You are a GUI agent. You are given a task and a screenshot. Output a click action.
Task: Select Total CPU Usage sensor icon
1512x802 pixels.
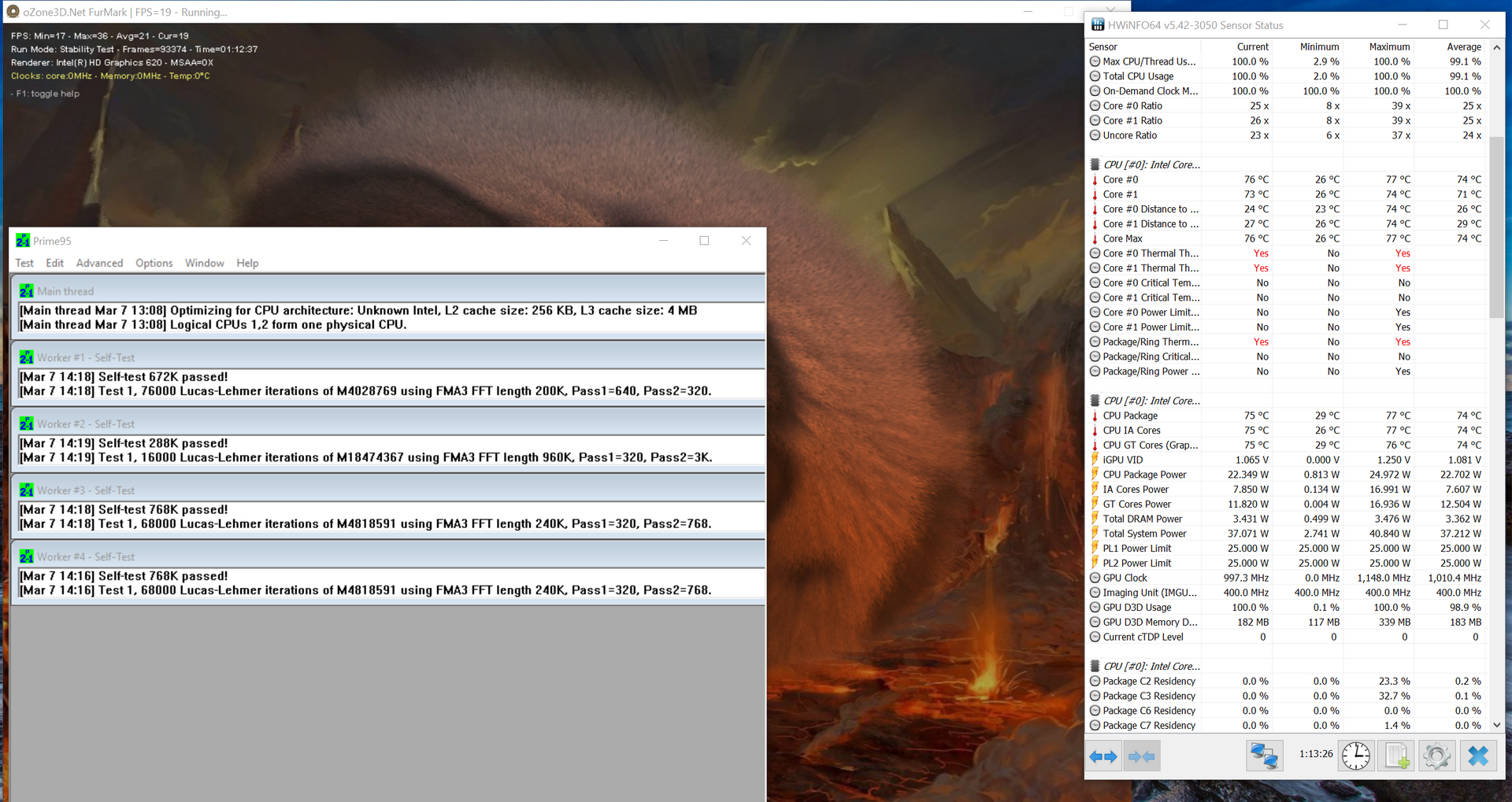tap(1095, 76)
